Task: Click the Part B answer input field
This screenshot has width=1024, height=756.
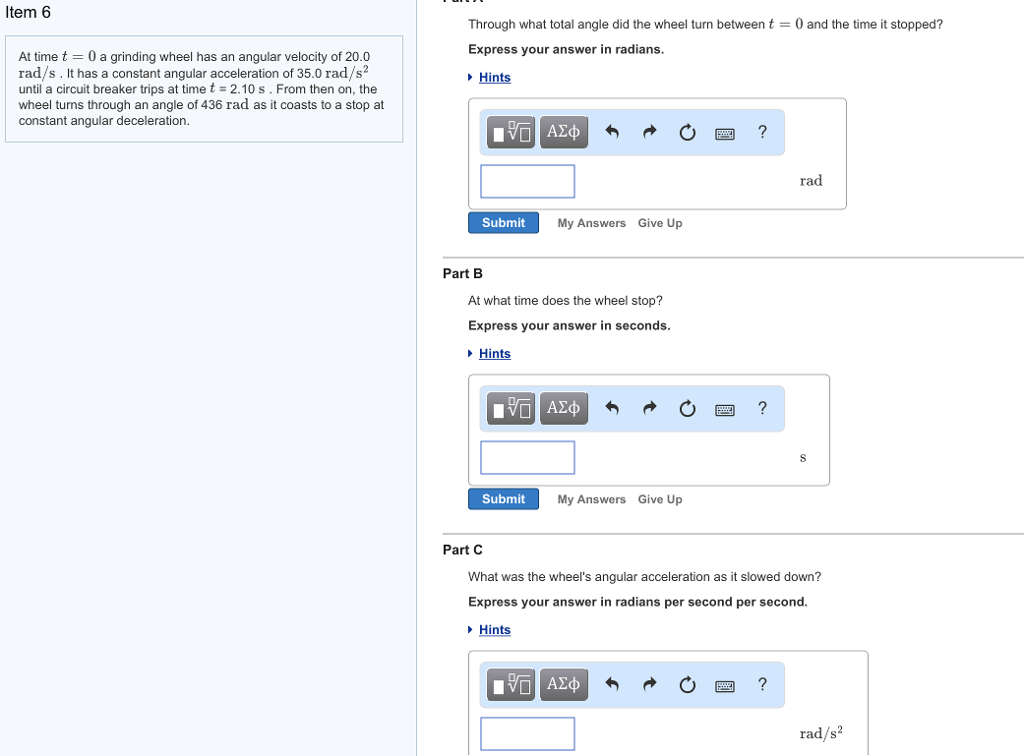Action: (x=527, y=457)
